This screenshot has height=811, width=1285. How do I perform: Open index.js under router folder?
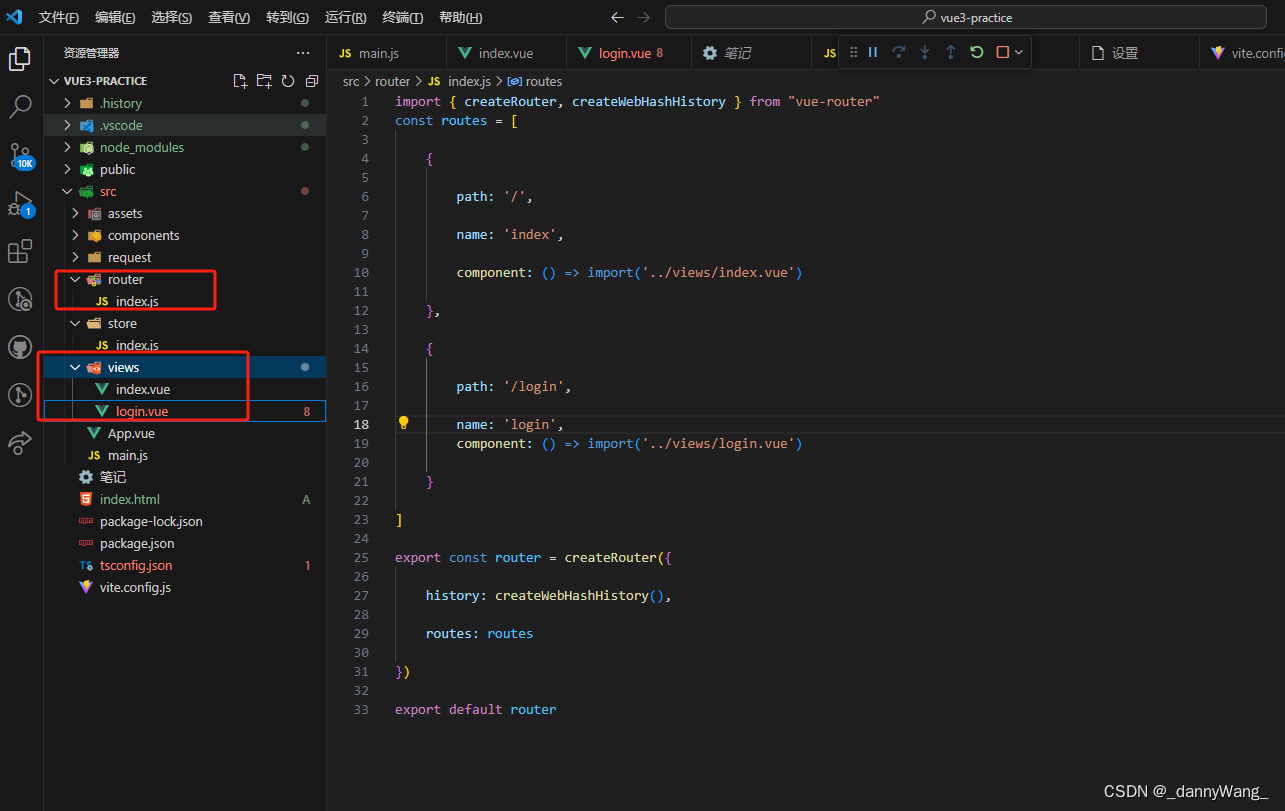(185, 301)
